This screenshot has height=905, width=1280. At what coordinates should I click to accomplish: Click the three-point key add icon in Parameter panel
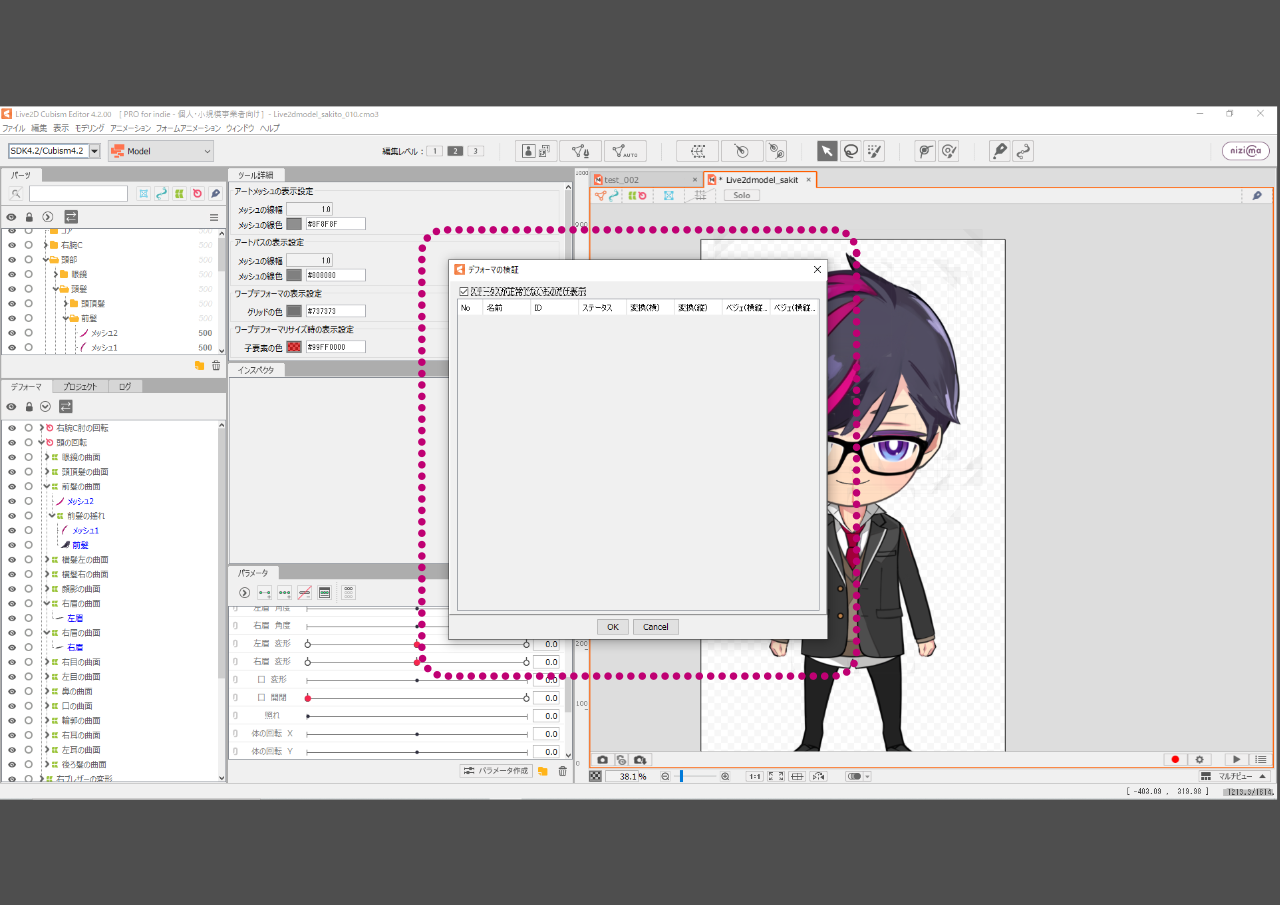click(284, 593)
